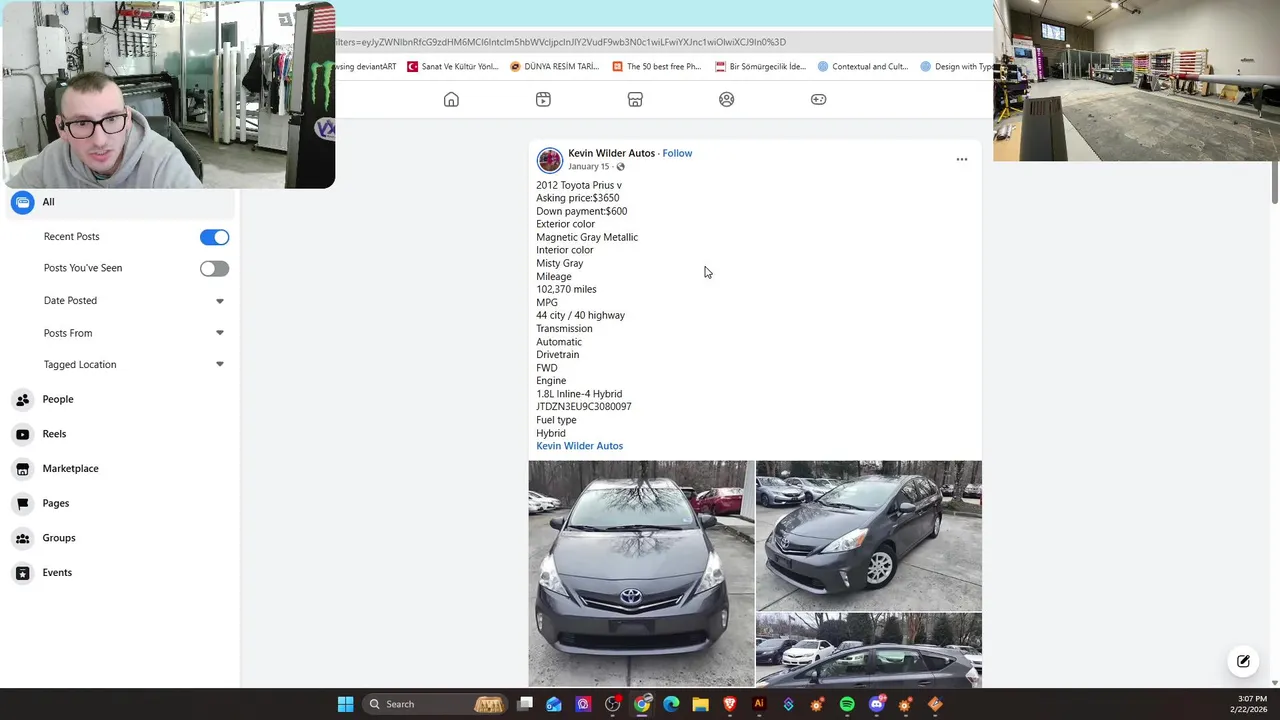Image resolution: width=1280 pixels, height=720 pixels.
Task: Click the 'Asking price:$3650' text
Action: (577, 198)
